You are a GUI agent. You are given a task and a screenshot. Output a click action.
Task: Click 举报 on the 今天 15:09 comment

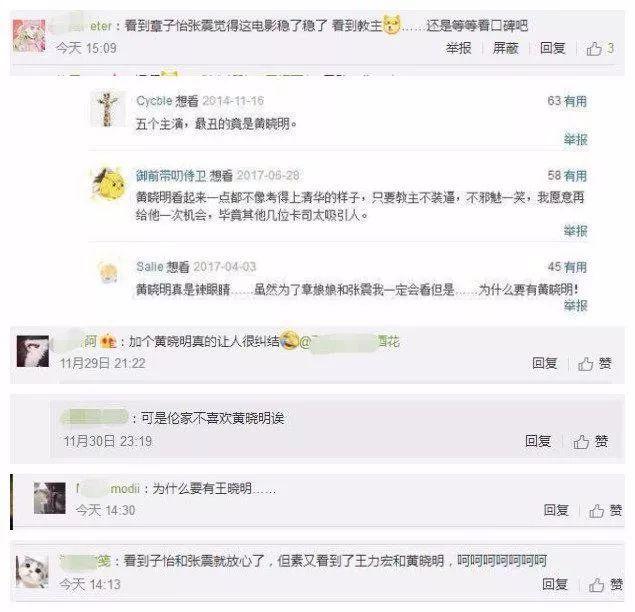click(458, 48)
